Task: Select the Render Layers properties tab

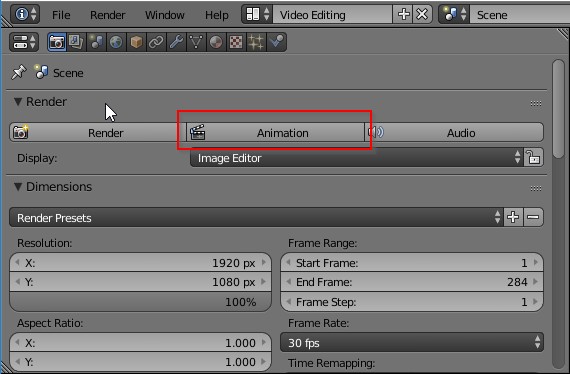Action: pyautogui.click(x=76, y=42)
